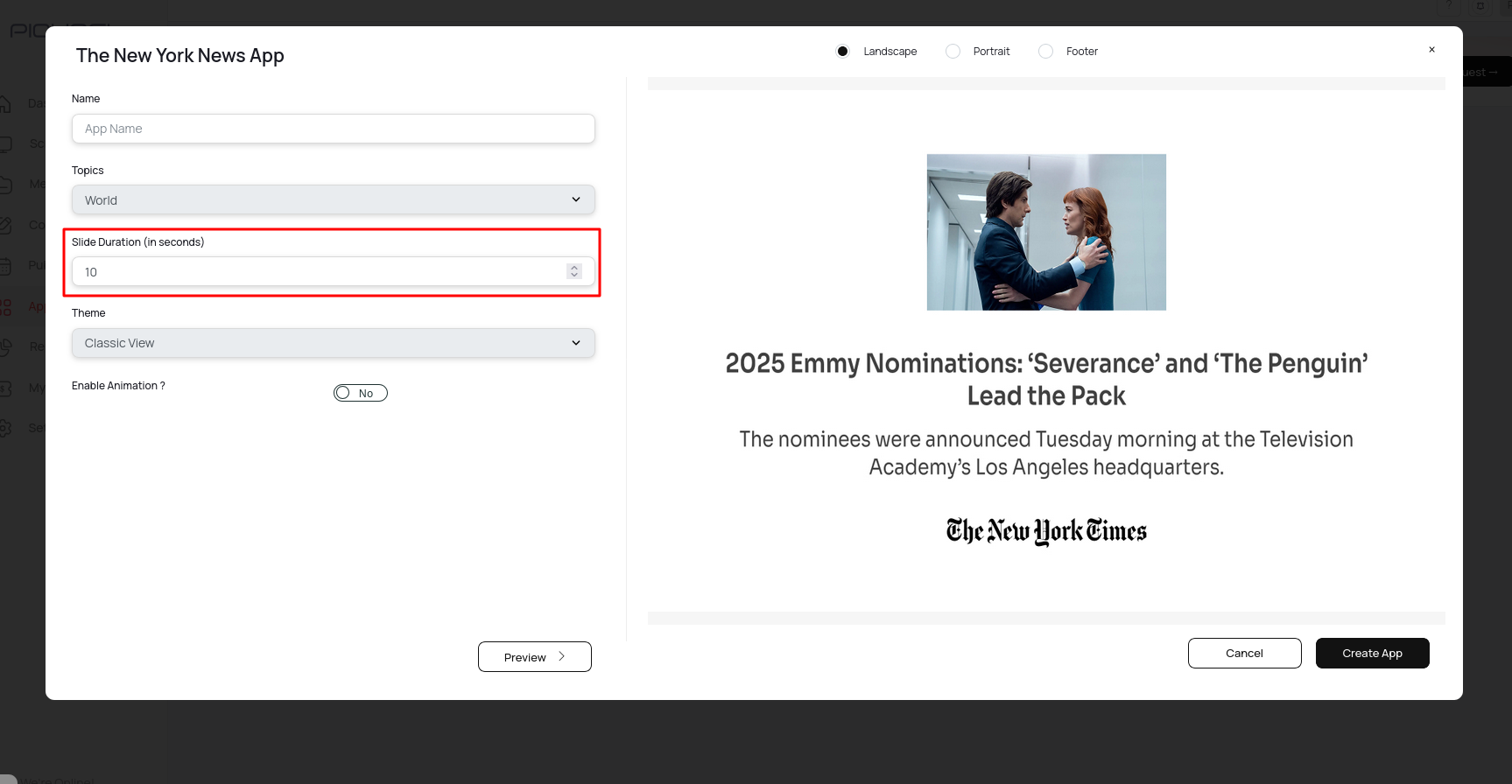
Task: Increase slide duration with the up arrow
Action: 574,268
